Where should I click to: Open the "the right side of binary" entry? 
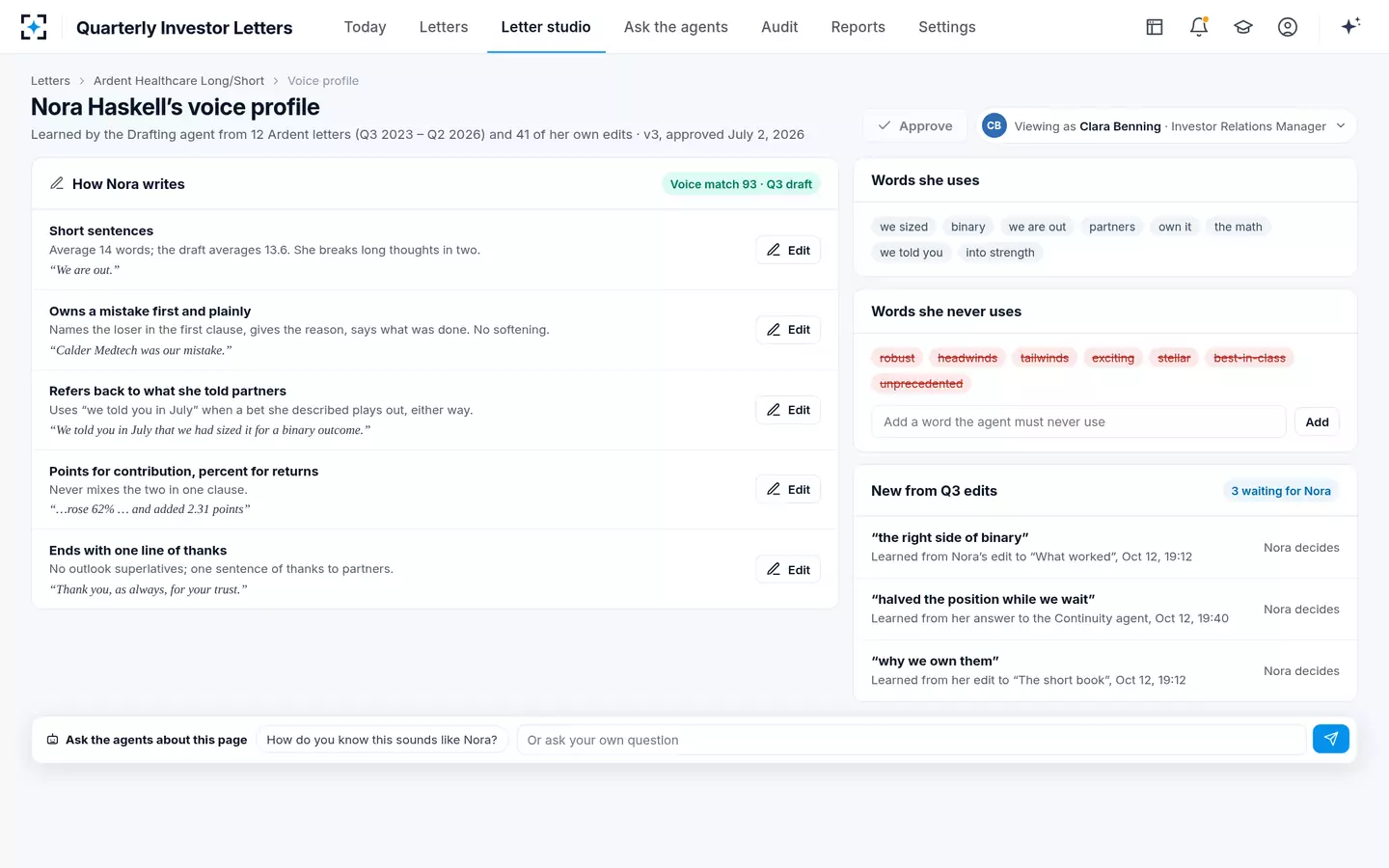(x=1105, y=548)
